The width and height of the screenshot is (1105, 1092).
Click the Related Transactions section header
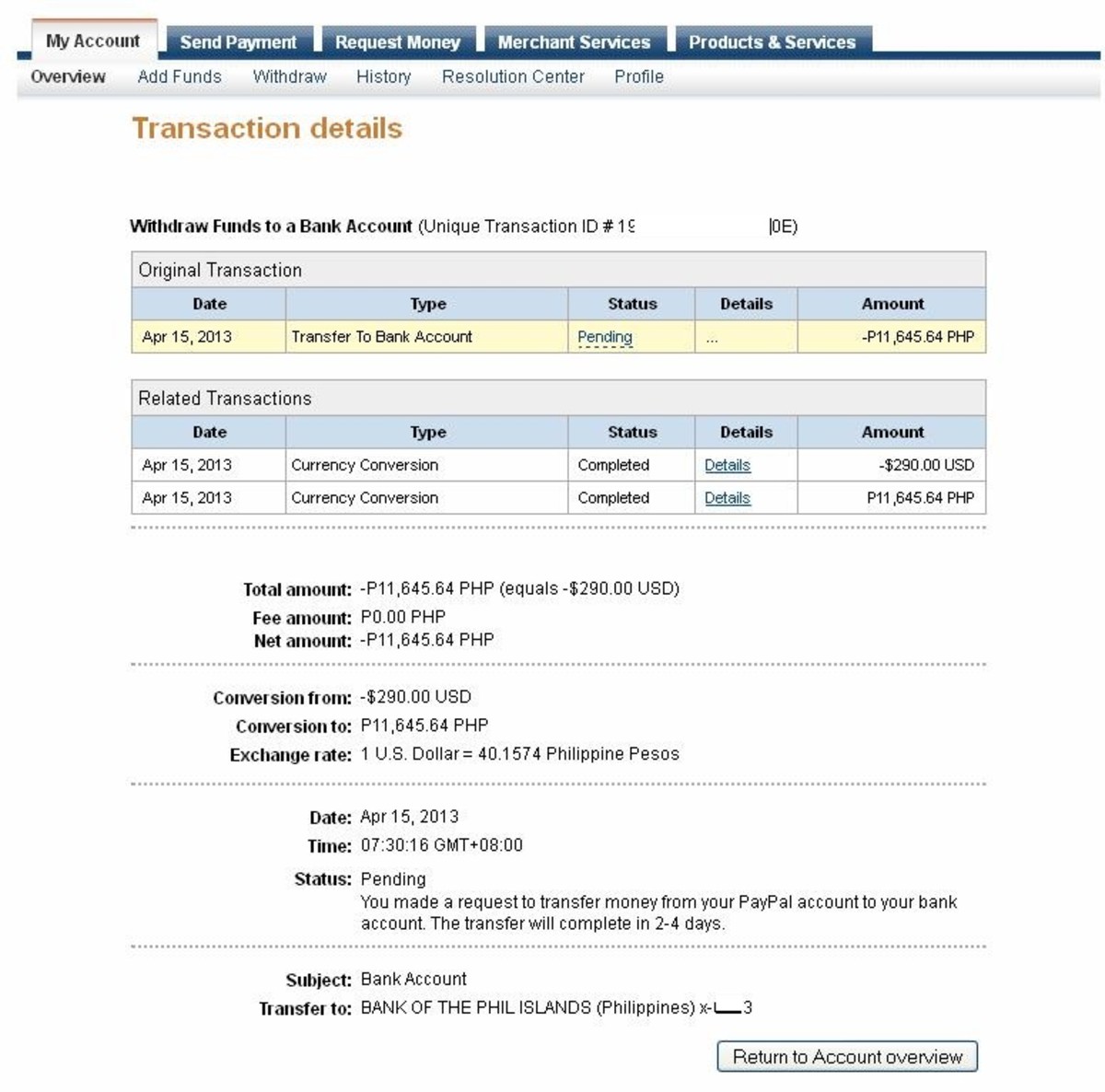[226, 398]
